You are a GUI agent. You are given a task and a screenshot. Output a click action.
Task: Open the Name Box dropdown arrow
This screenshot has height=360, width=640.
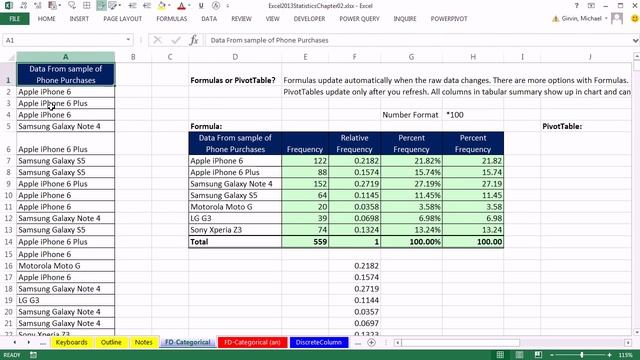click(x=128, y=40)
